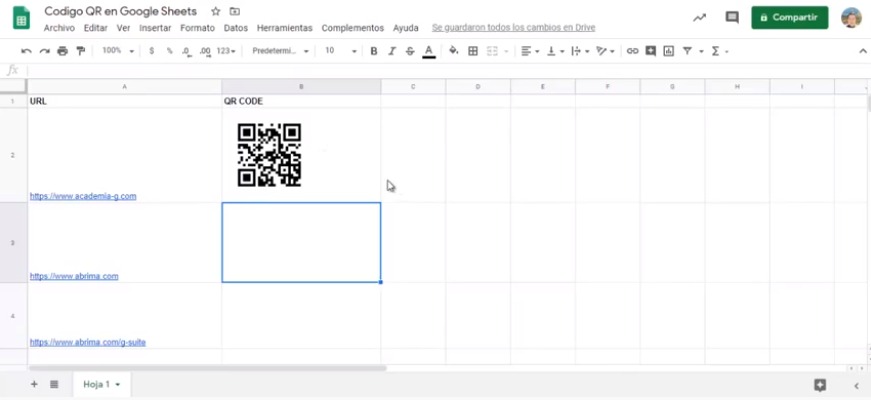871x400 pixels.
Task: Star the document Codigo QR en Google Sheets
Action: click(216, 11)
